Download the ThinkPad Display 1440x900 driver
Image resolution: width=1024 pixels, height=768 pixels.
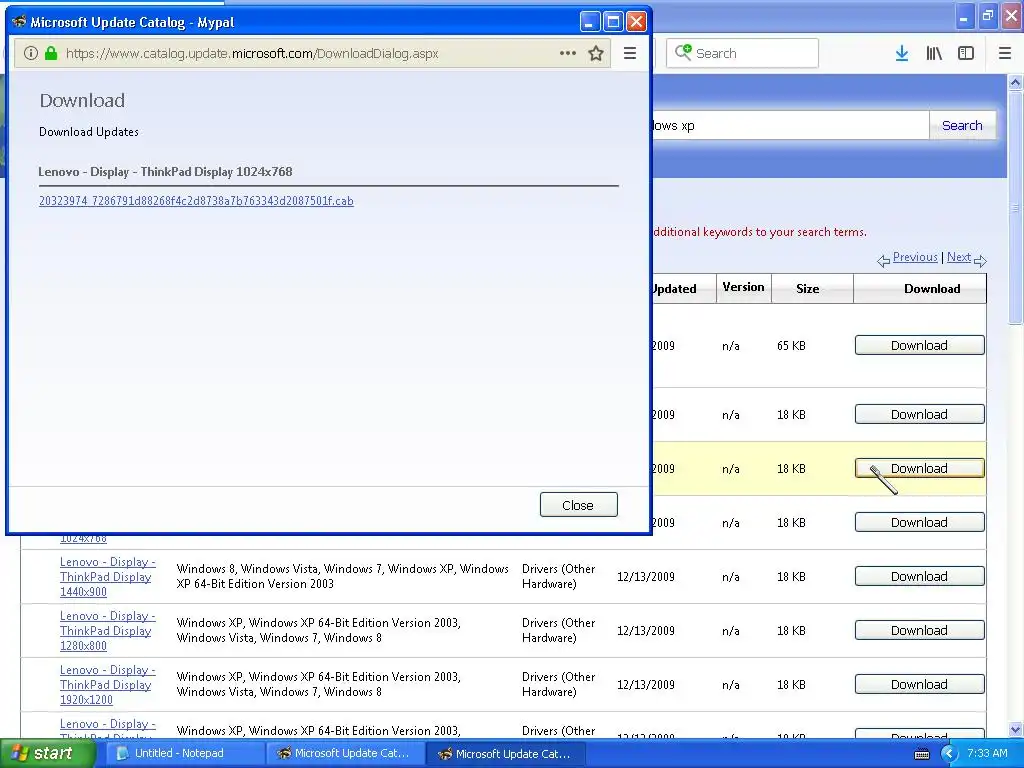pyautogui.click(x=920, y=577)
